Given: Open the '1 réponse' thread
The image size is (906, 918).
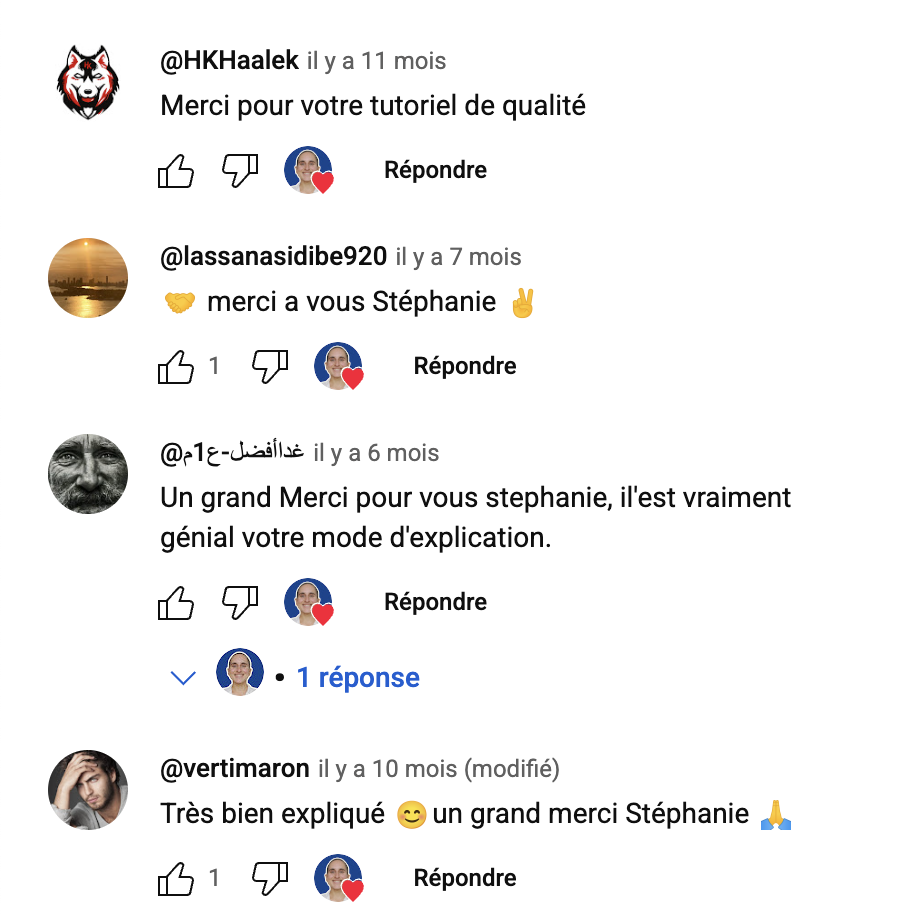Looking at the screenshot, I should coord(358,677).
